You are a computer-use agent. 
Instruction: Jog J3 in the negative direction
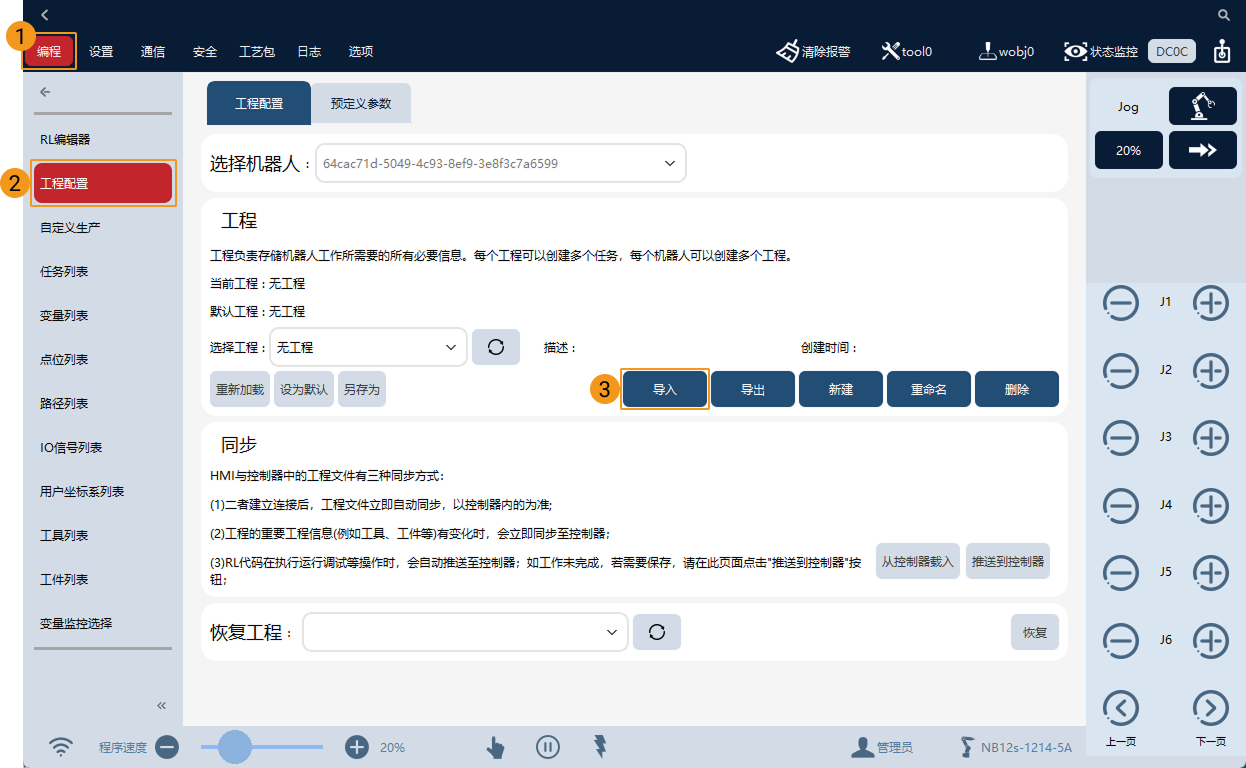coord(1120,438)
